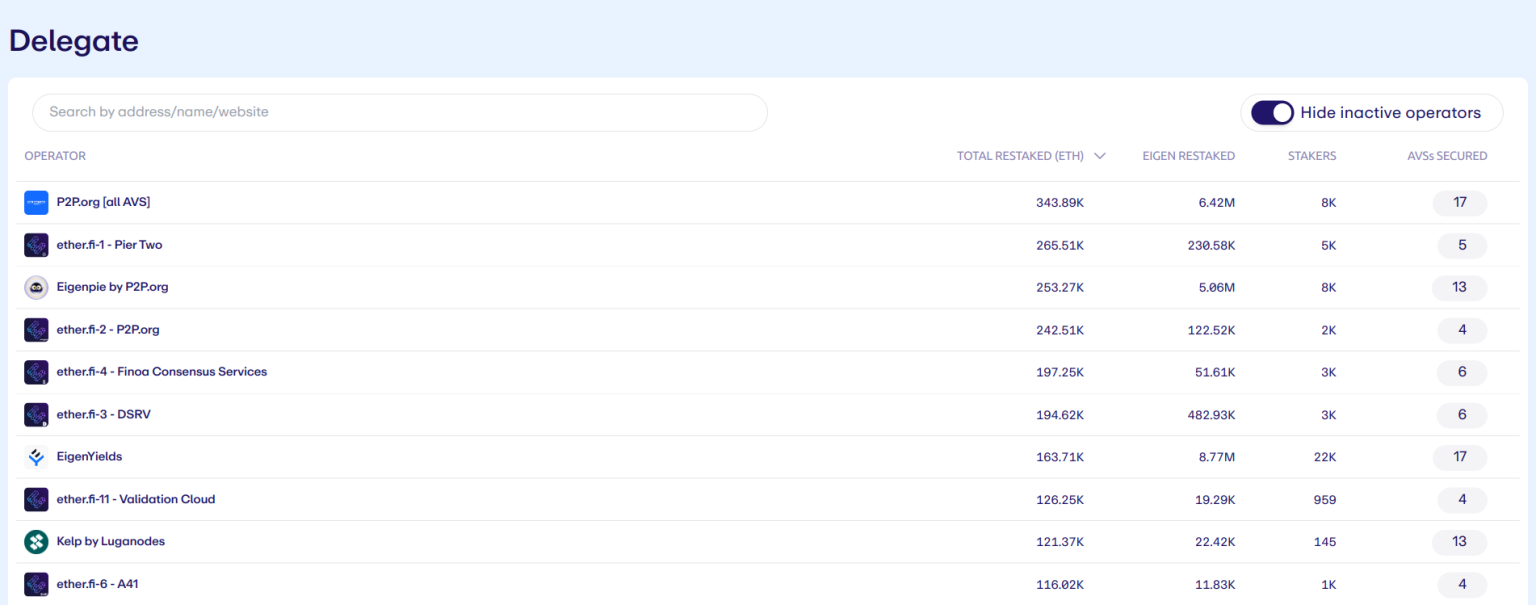Click the ether.fi-11 Validation Cloud logo icon
This screenshot has width=1536, height=605.
pyautogui.click(x=36, y=500)
